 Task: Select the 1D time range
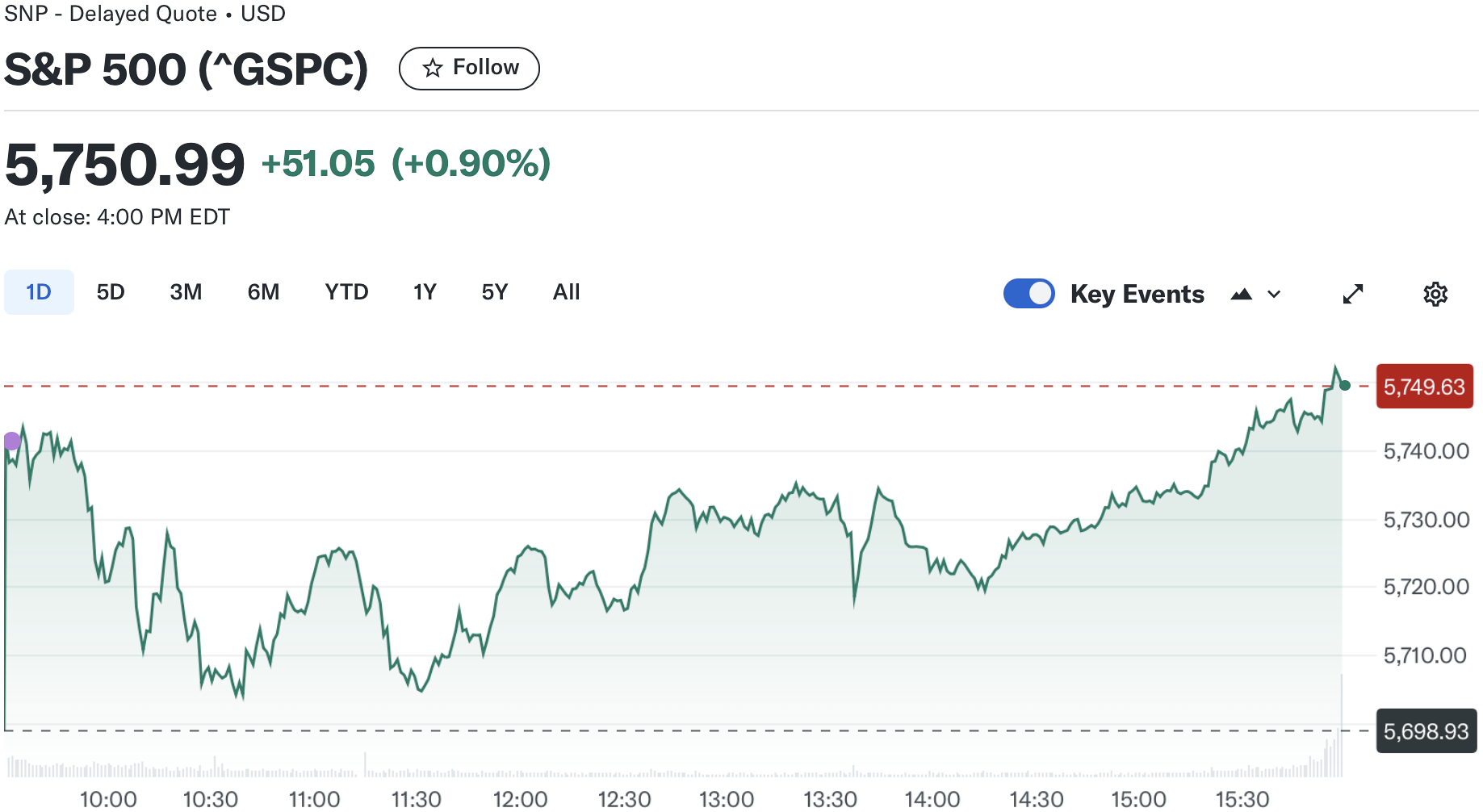(x=39, y=292)
